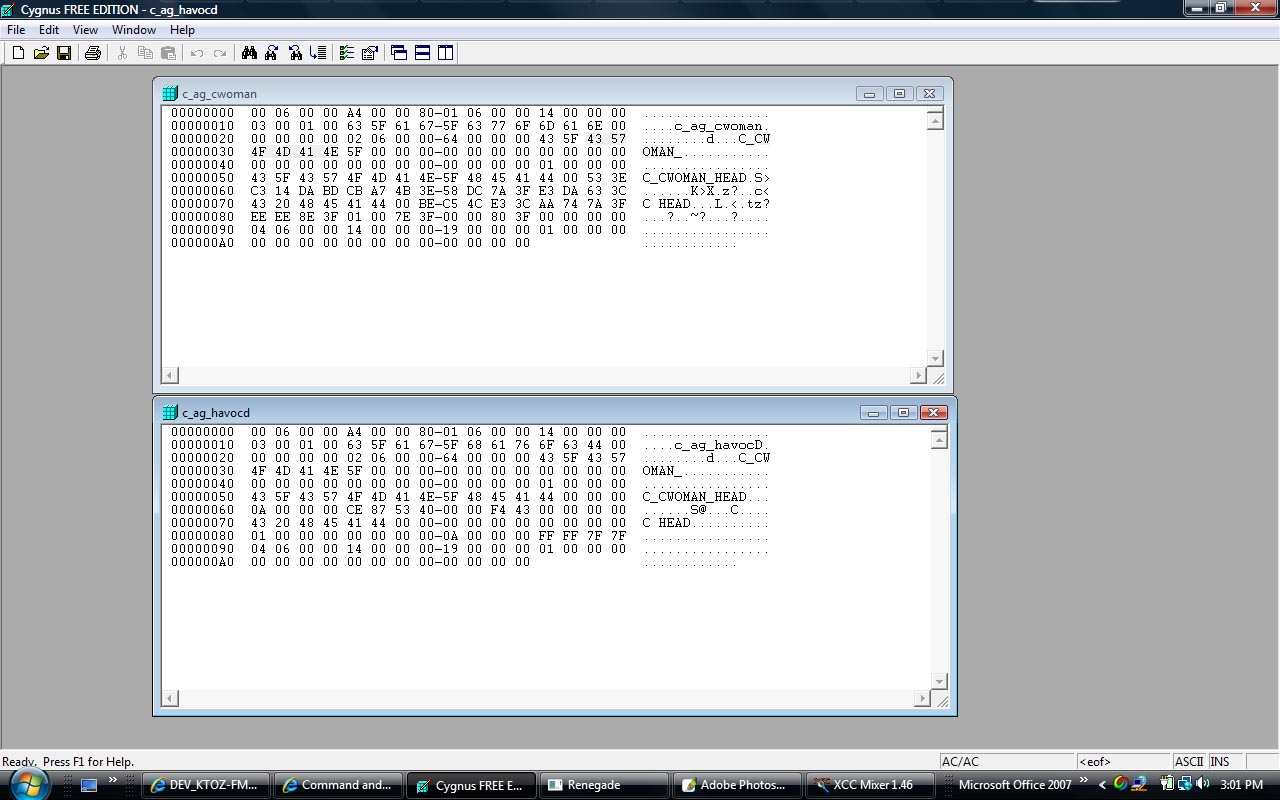The image size is (1280, 800).
Task: Print using the printer toolbar icon
Action: coord(93,53)
